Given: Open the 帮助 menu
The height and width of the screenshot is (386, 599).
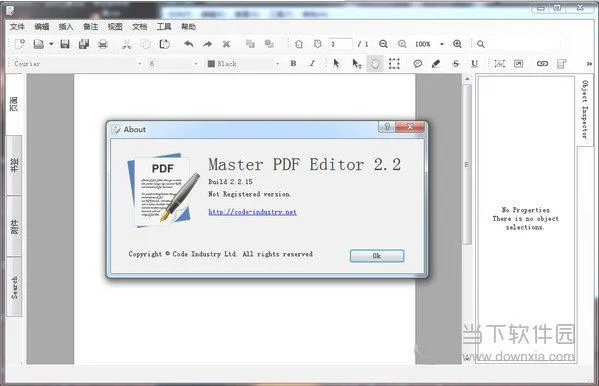Looking at the screenshot, I should (188, 26).
